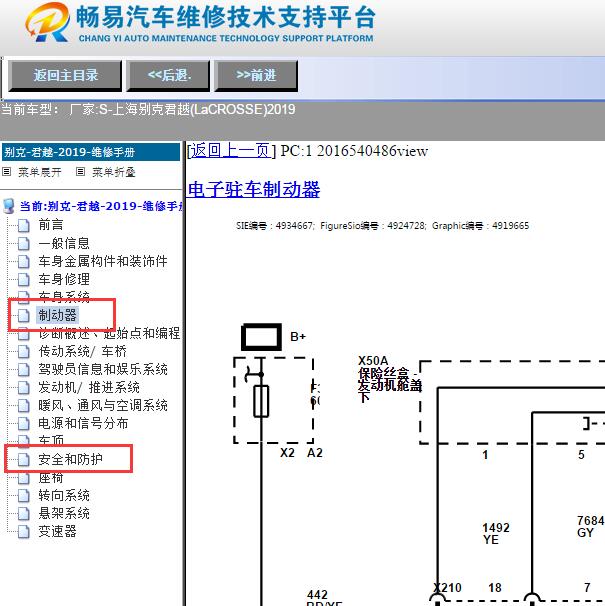Open 电源和信号分布 section

[83, 423]
